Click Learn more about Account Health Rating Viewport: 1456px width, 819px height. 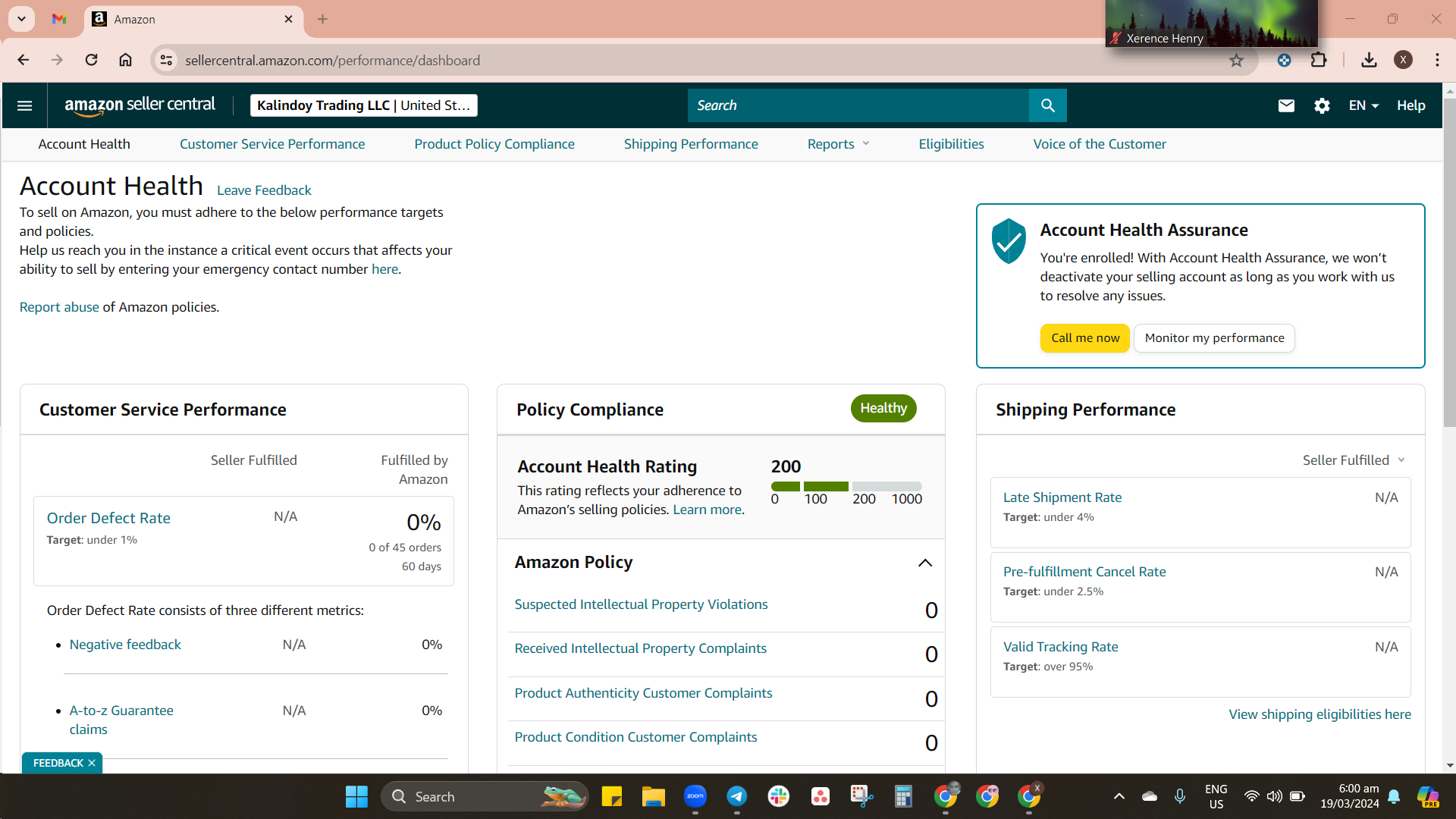(x=707, y=510)
